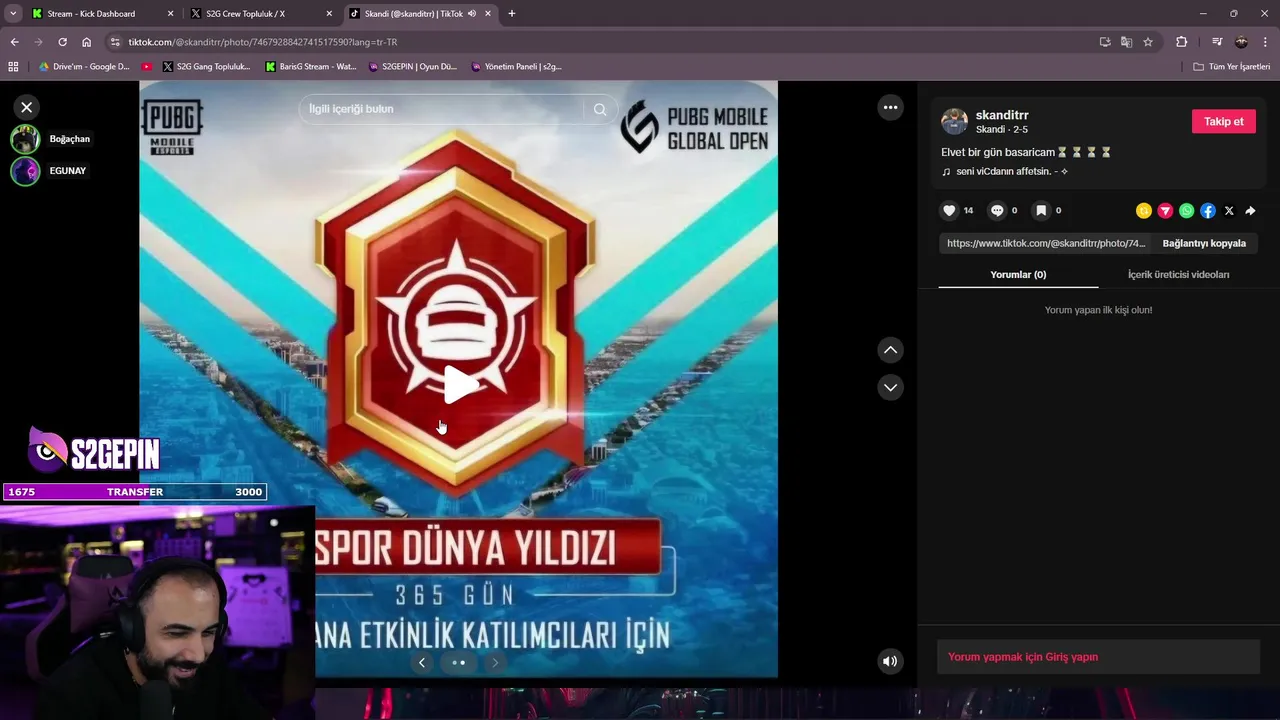Open the apps grid in bookmarks bar

tap(13, 67)
